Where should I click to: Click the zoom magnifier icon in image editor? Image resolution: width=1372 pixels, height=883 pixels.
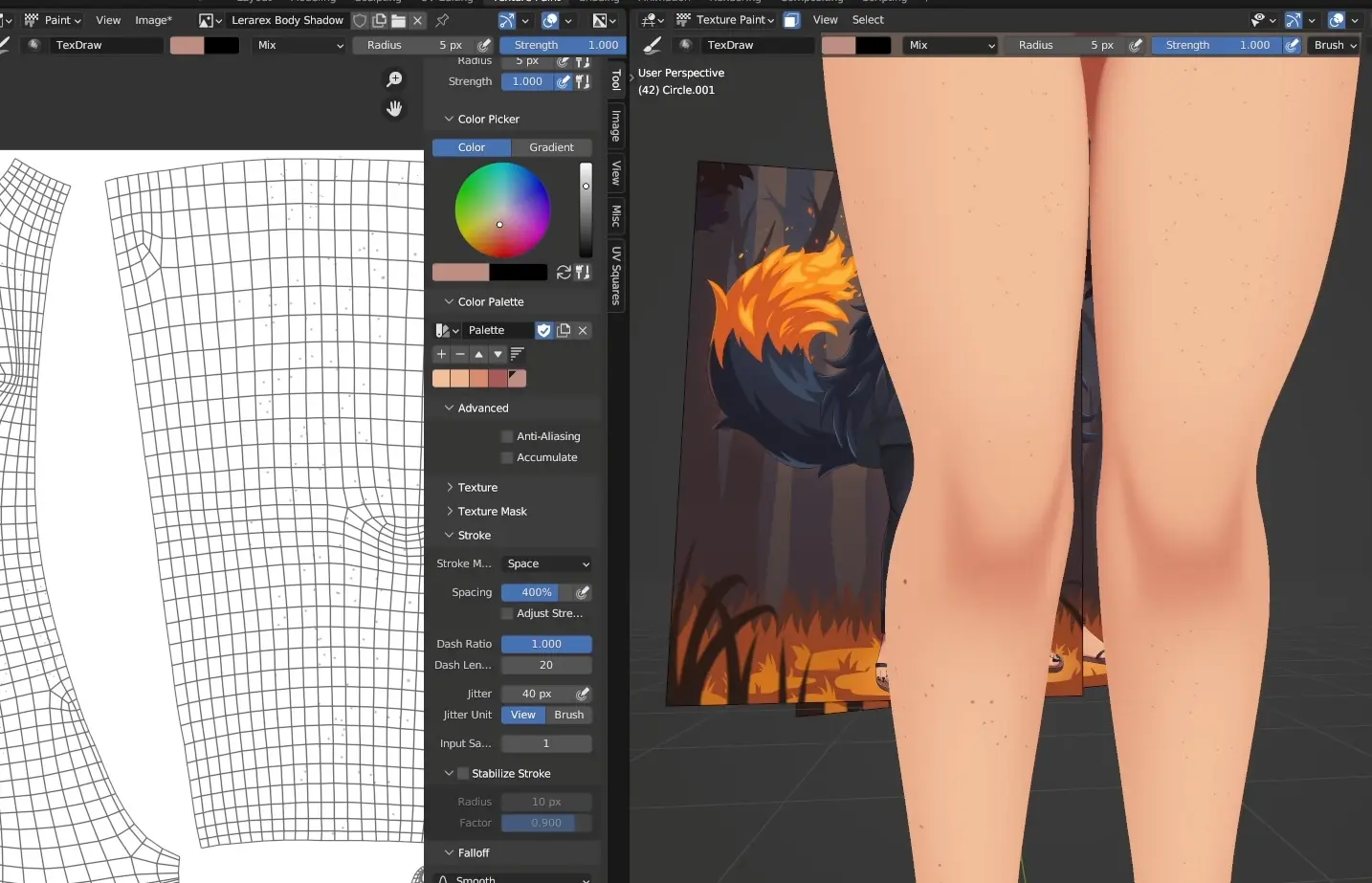click(394, 79)
